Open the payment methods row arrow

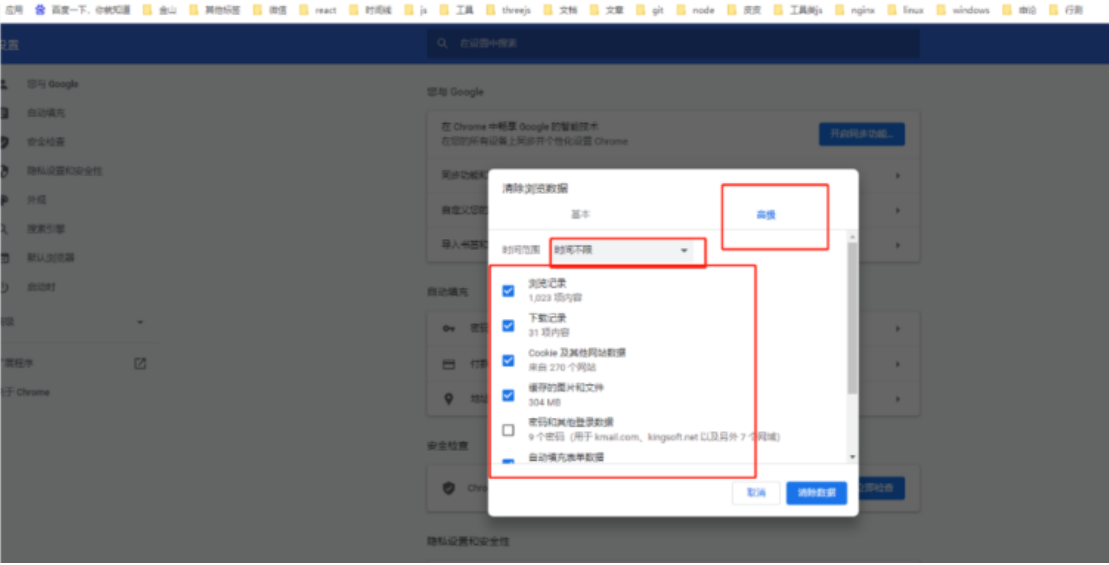898,364
